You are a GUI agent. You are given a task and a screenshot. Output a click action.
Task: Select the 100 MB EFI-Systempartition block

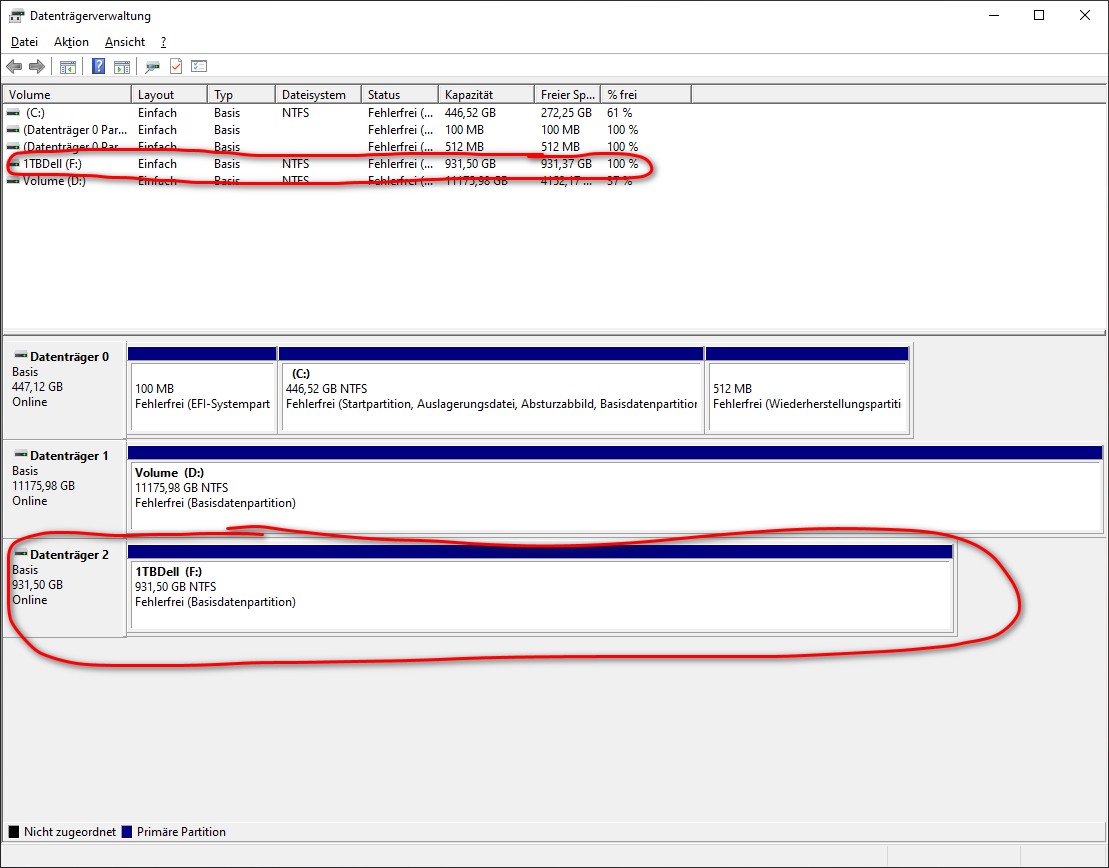click(202, 389)
